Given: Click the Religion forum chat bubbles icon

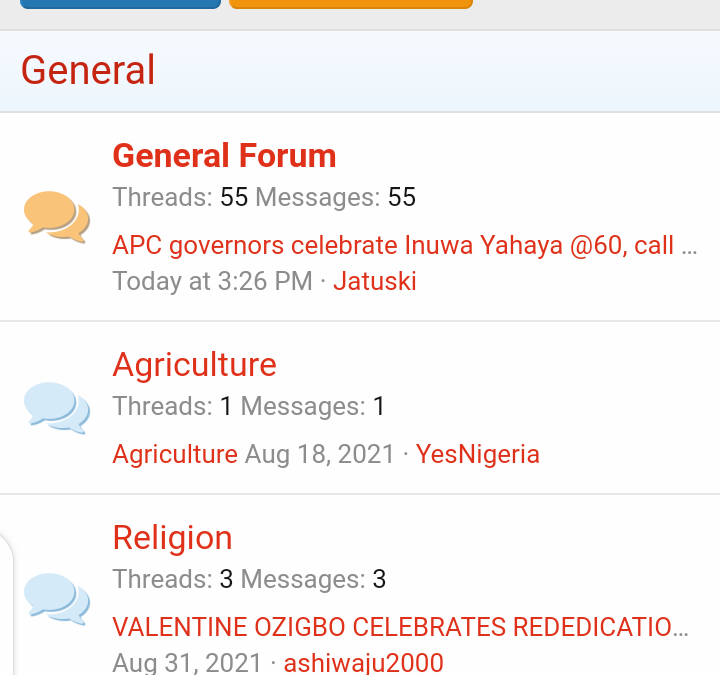Looking at the screenshot, I should [x=57, y=596].
